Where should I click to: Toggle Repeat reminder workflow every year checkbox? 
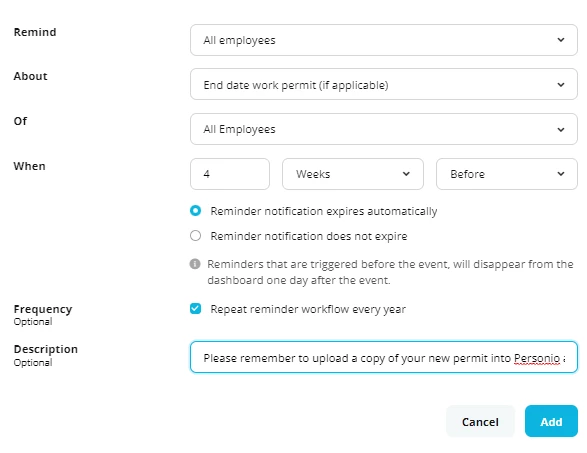pyautogui.click(x=195, y=309)
